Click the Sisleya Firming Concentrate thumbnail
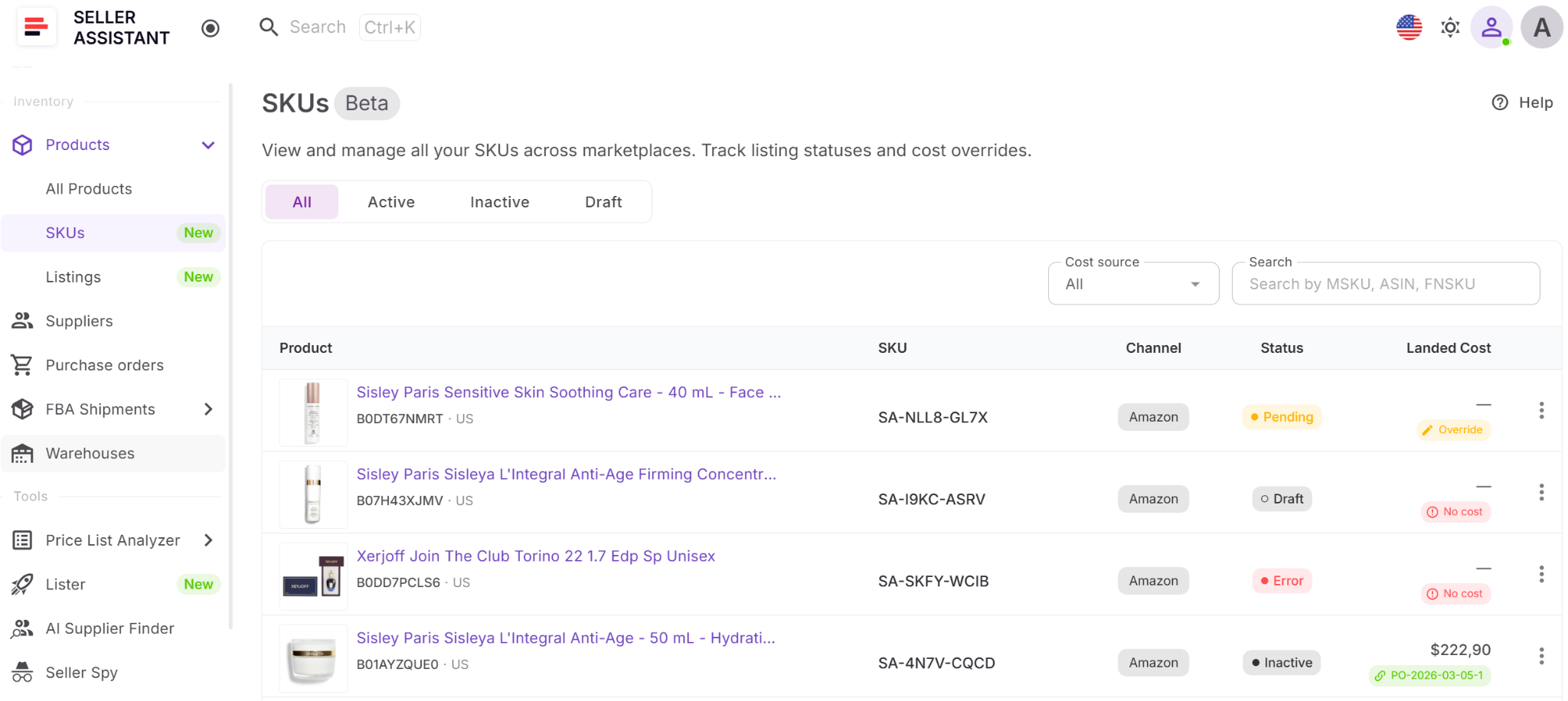This screenshot has width=1568, height=701. coord(313,494)
